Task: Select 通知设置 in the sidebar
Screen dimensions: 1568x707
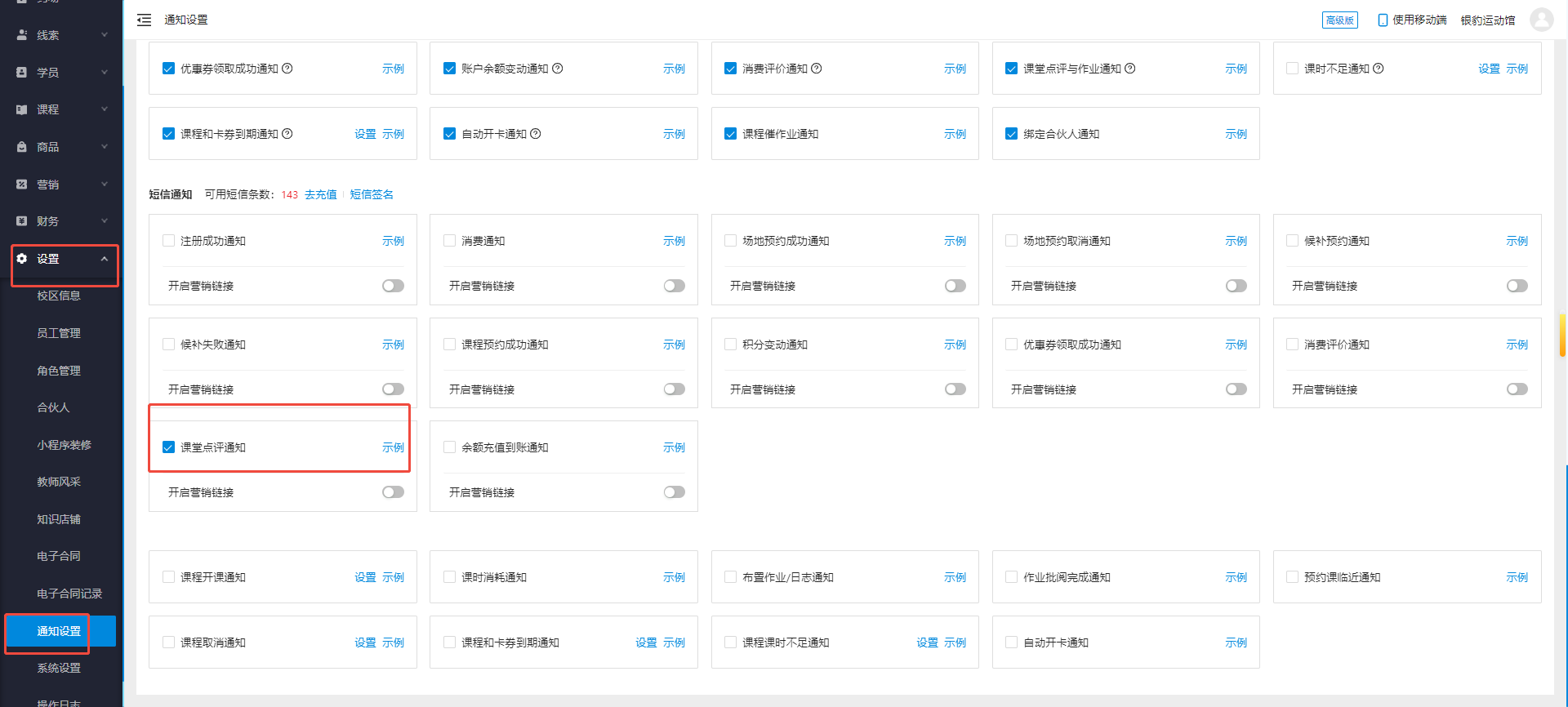Action: pos(59,631)
